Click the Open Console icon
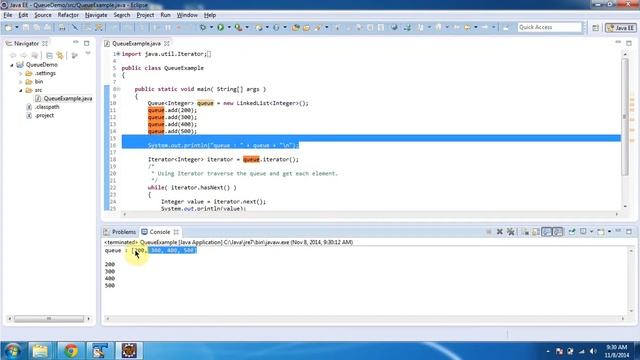 [601, 232]
